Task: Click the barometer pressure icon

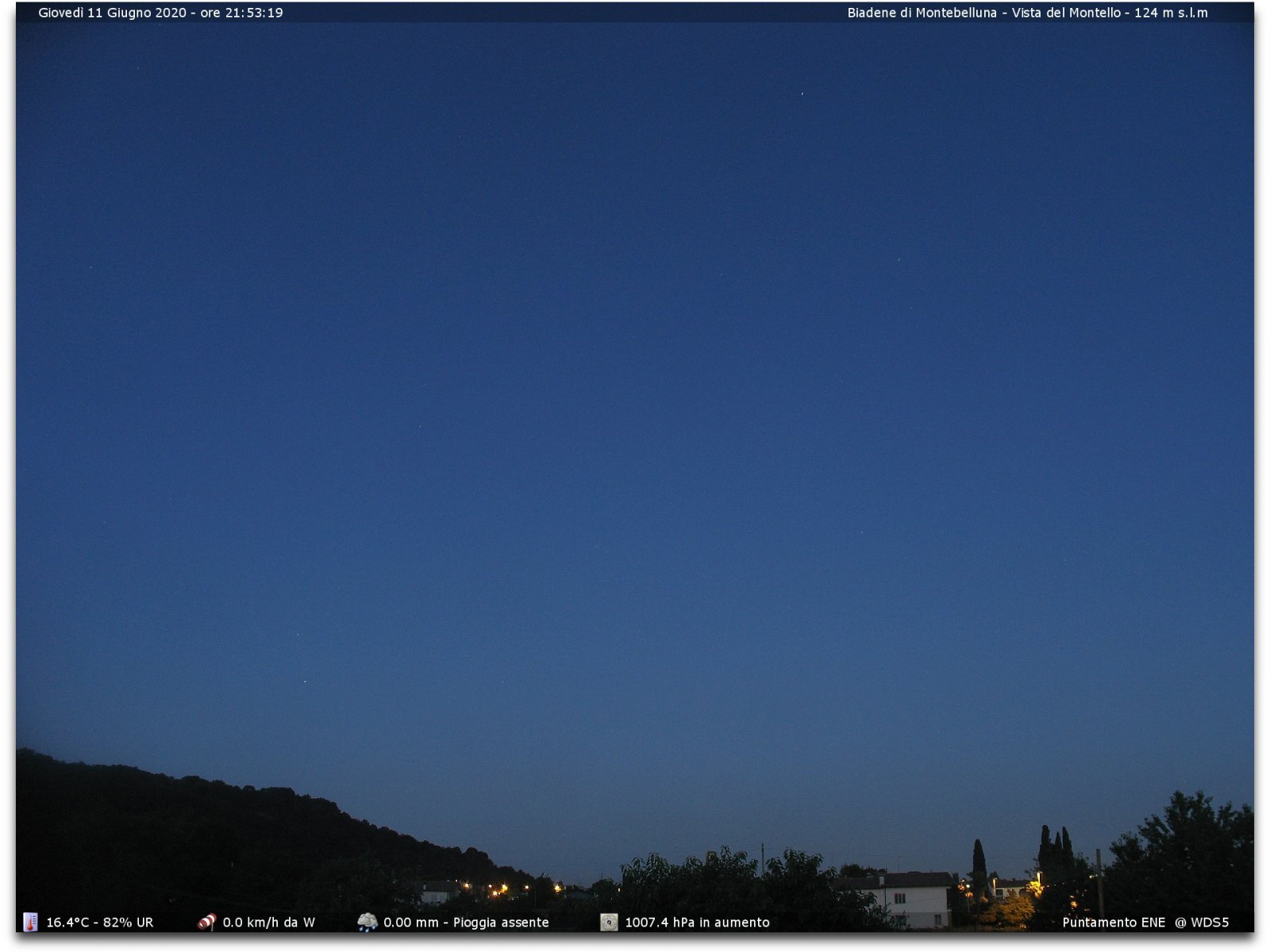Action: pos(609,922)
